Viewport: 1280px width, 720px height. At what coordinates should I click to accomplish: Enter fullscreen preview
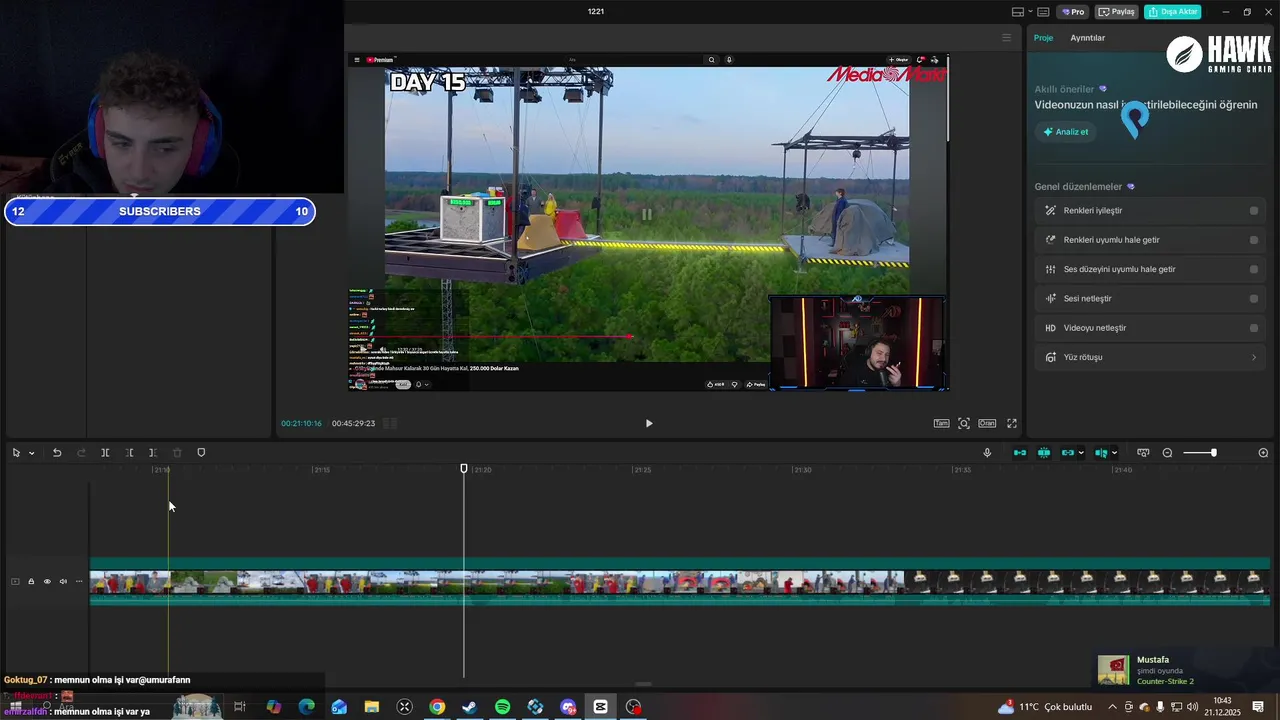click(1012, 423)
